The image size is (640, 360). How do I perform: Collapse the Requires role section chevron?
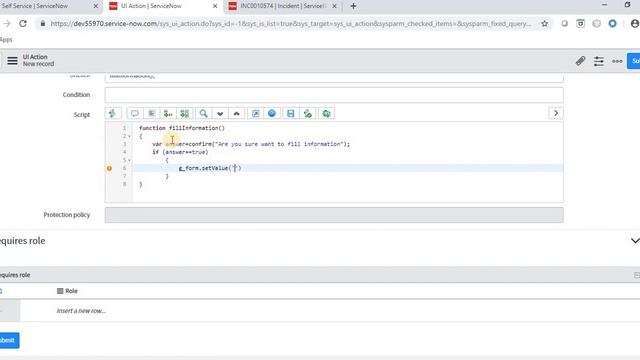pyautogui.click(x=635, y=241)
